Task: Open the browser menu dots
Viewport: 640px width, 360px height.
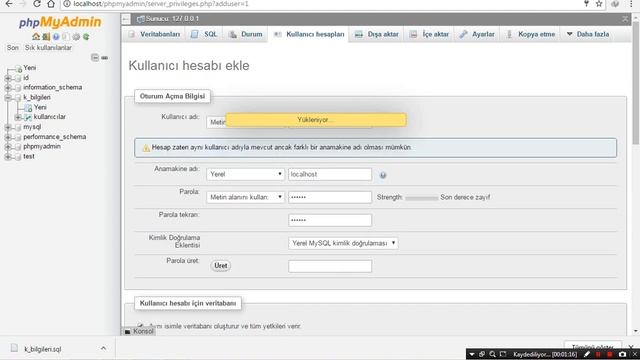Action: tap(631, 4)
